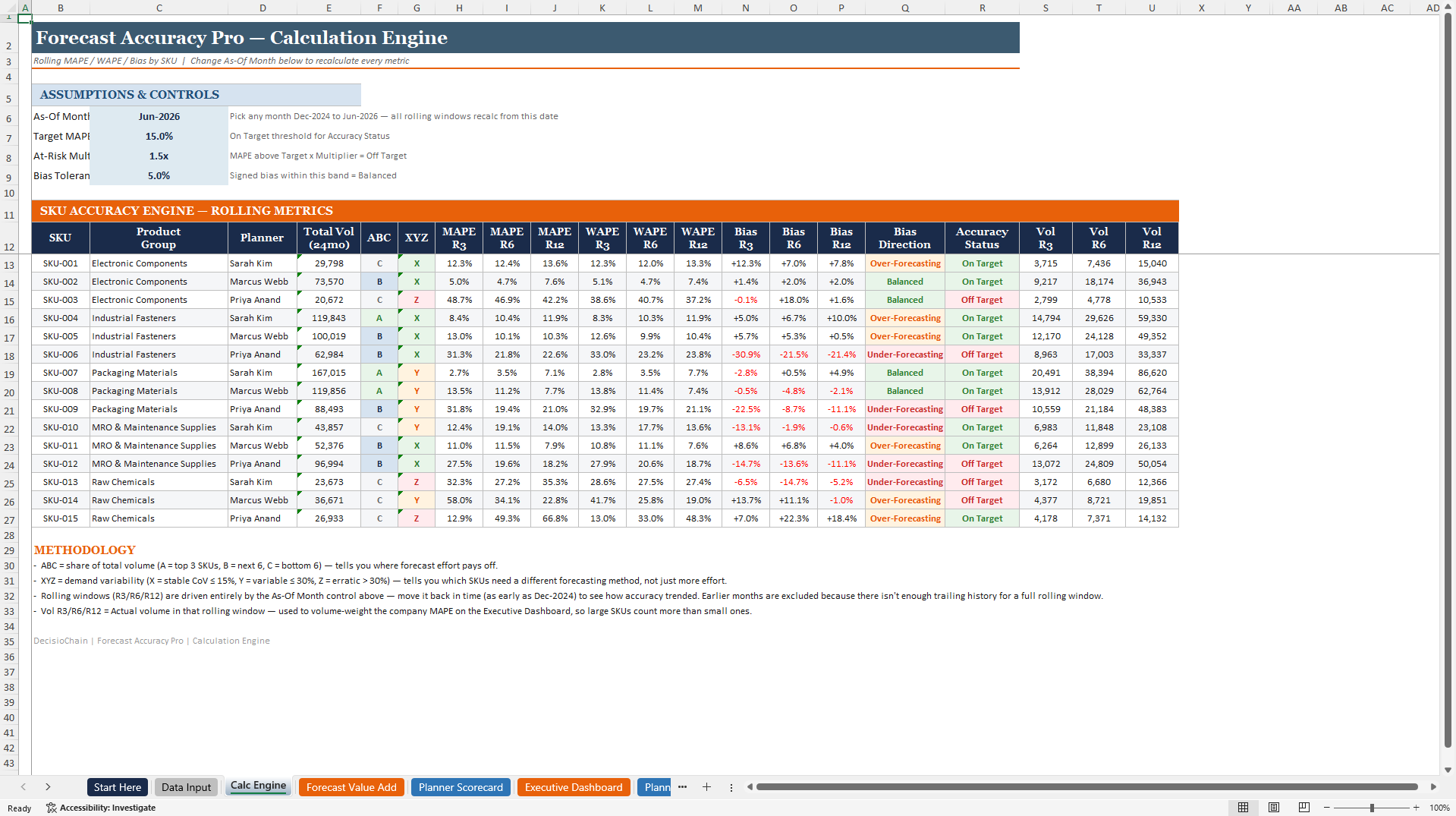Select column header Q
Image resolution: width=1456 pixels, height=816 pixels.
click(x=905, y=8)
